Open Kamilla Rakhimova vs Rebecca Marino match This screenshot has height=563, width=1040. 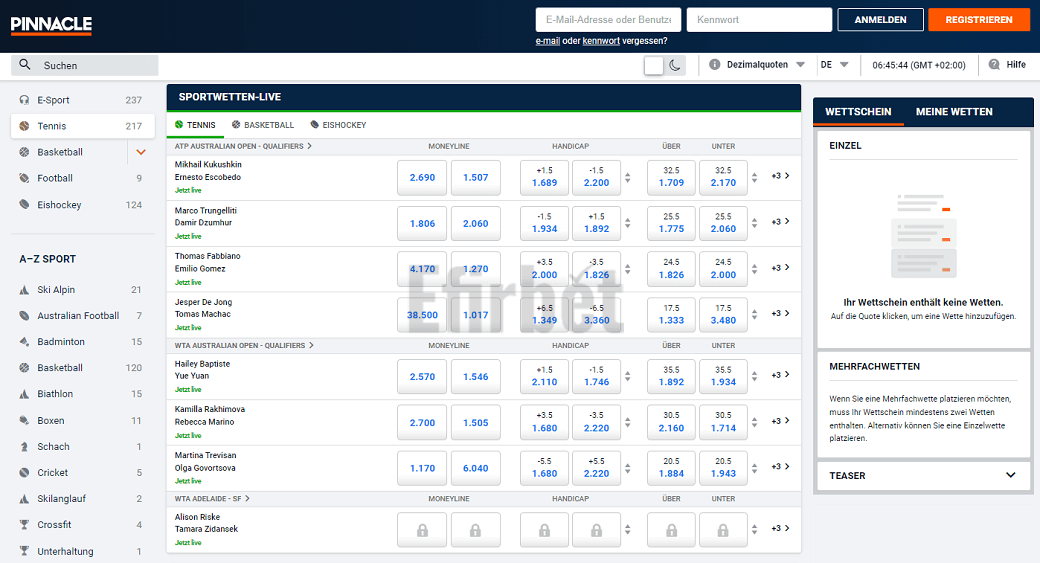pos(210,416)
